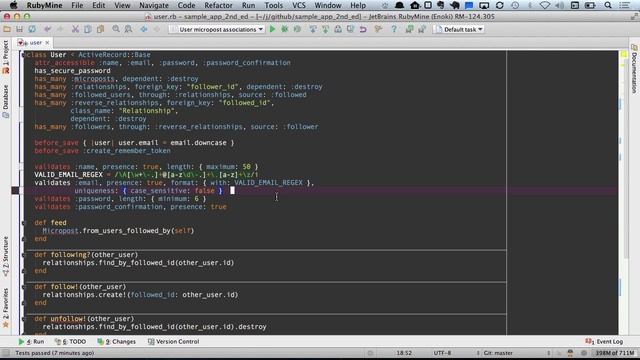Click the cursor position 18:52 status entry
Screen dimensions: 640x360
pos(404,353)
